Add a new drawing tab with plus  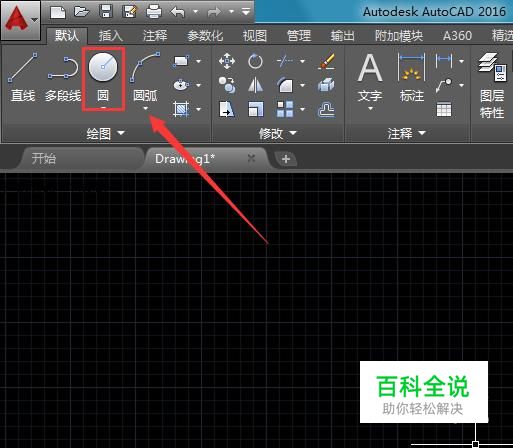coord(286,159)
